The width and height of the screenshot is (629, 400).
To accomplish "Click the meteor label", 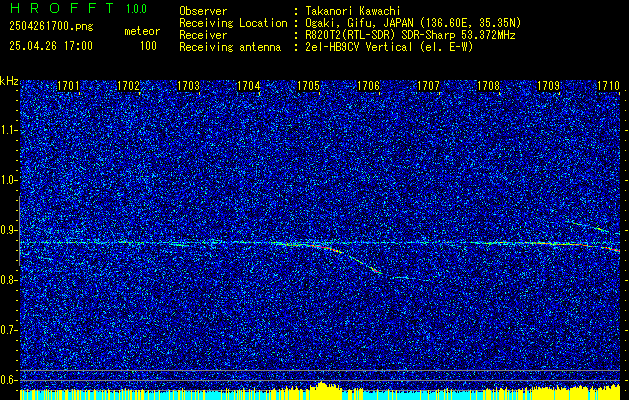I will [142, 31].
